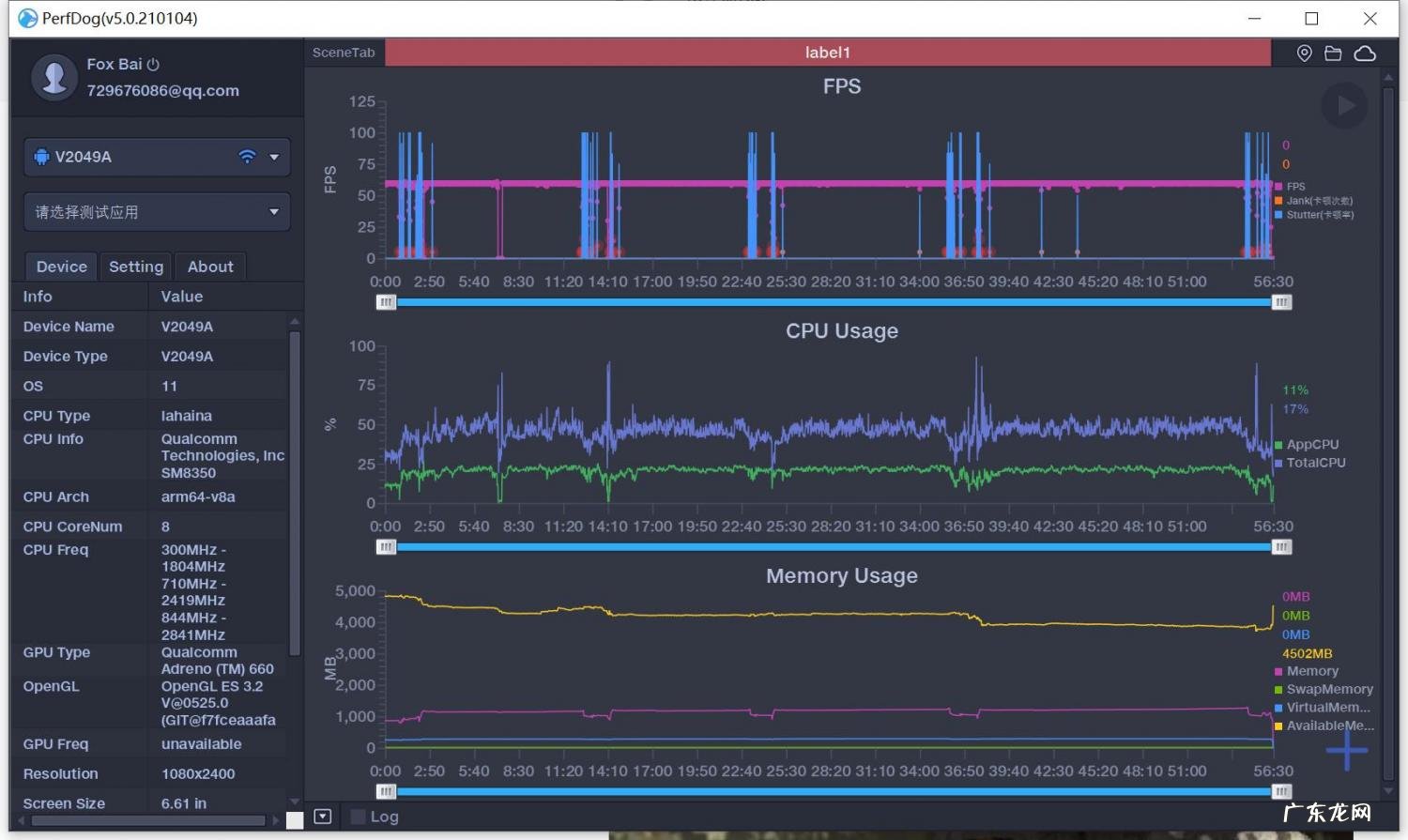Click the location pin icon in top bar

coord(1304,53)
